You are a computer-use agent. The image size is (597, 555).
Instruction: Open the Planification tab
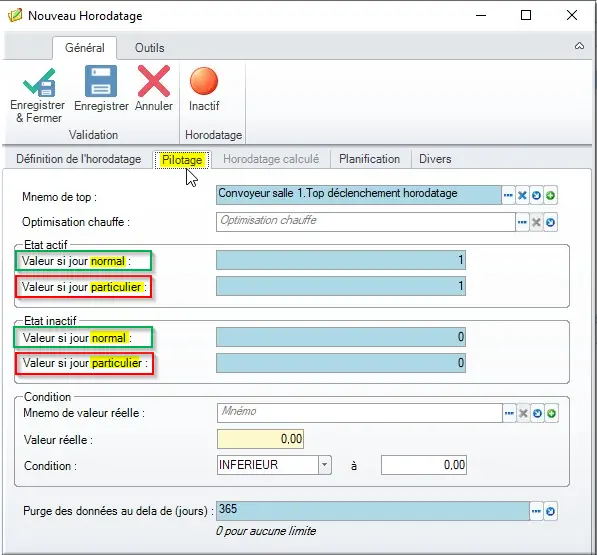coord(369,159)
